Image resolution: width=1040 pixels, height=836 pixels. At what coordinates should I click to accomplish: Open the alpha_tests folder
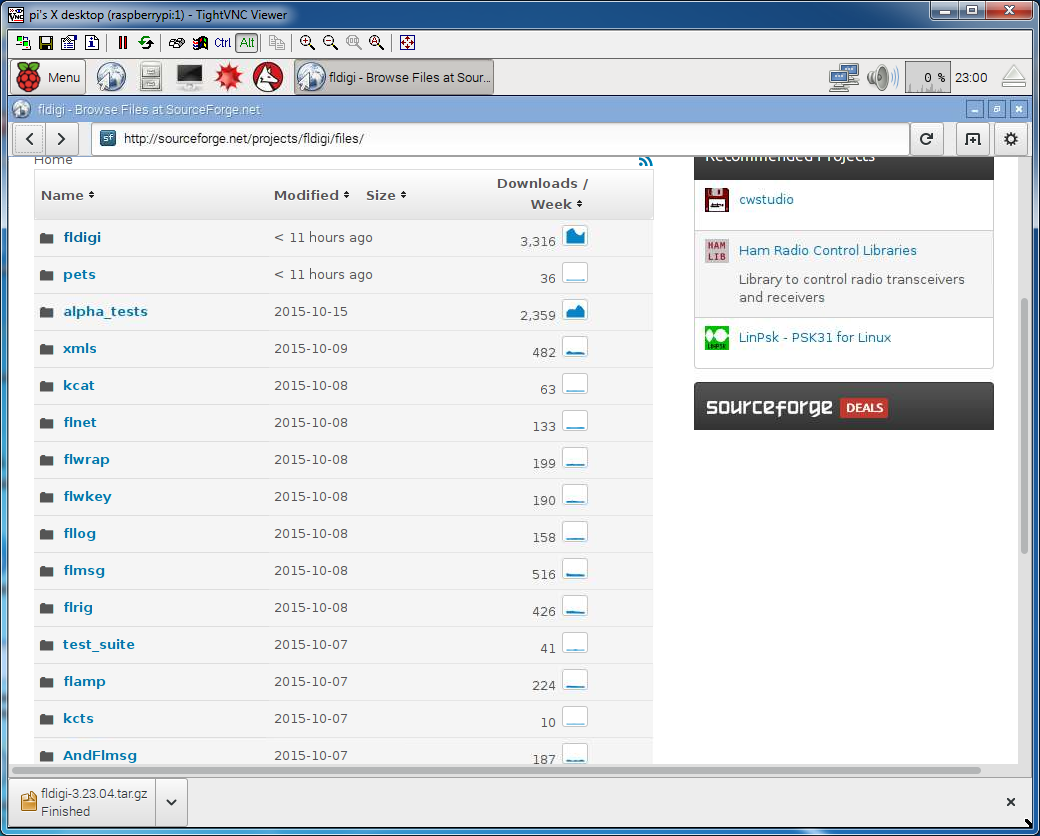click(105, 312)
